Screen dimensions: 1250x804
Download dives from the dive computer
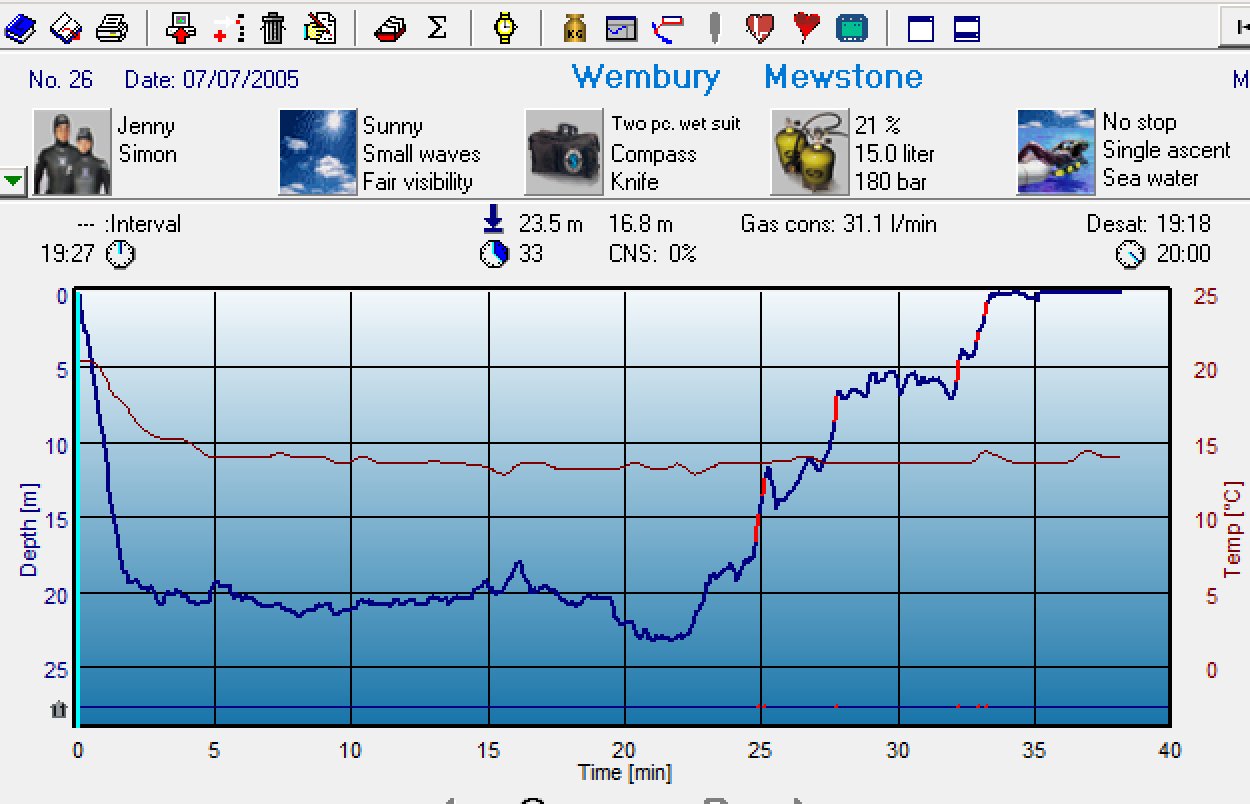[x=182, y=27]
